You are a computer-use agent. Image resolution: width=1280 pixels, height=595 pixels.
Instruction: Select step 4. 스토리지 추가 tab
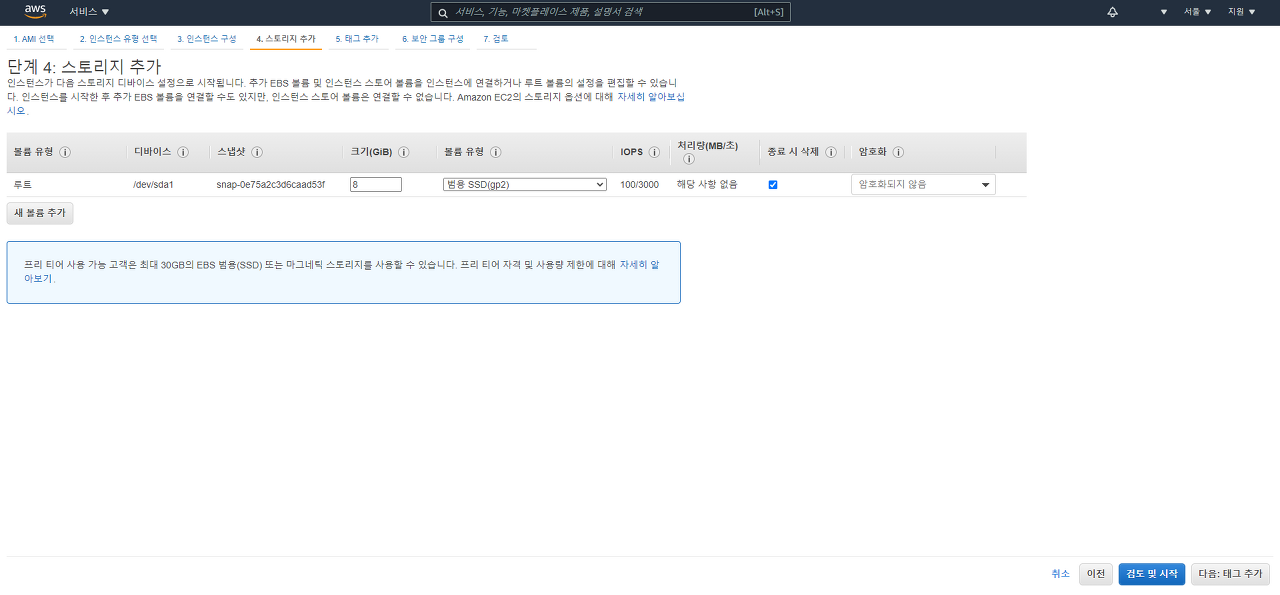pyautogui.click(x=286, y=38)
